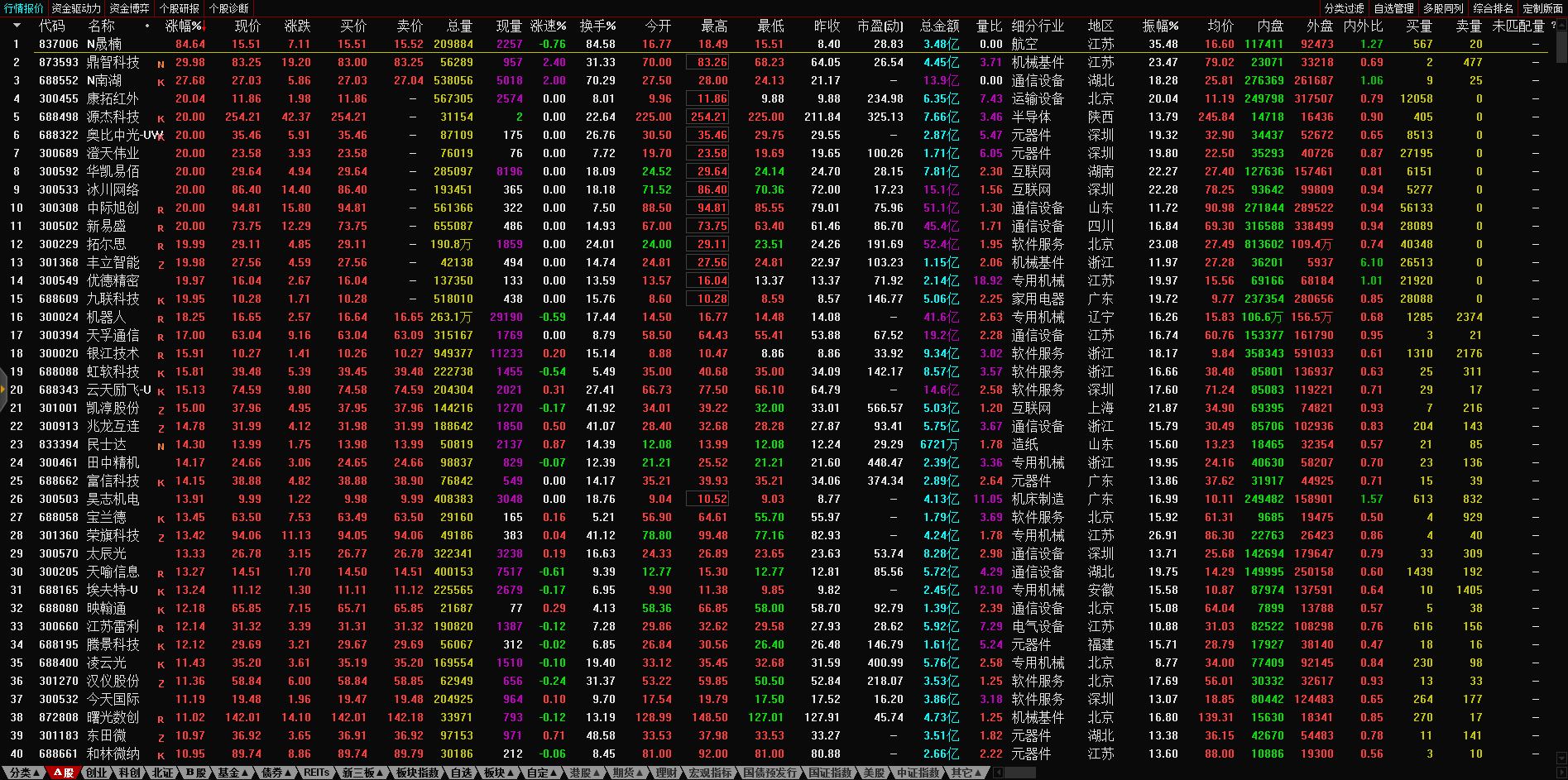
Task: Click the 定制版面 button
Action: point(1542,8)
